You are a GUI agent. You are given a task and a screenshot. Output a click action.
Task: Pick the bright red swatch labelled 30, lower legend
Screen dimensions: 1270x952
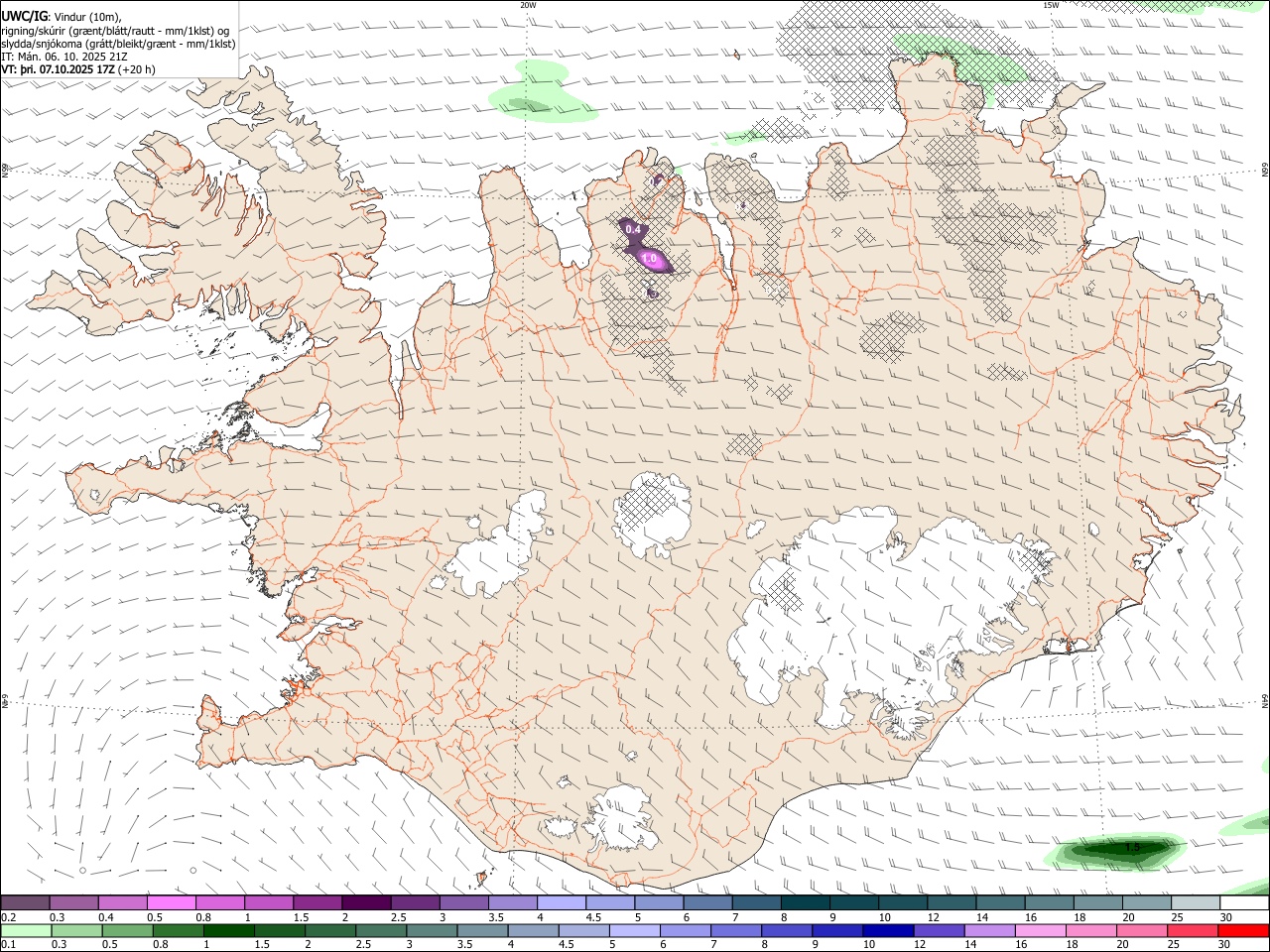coord(1242,931)
